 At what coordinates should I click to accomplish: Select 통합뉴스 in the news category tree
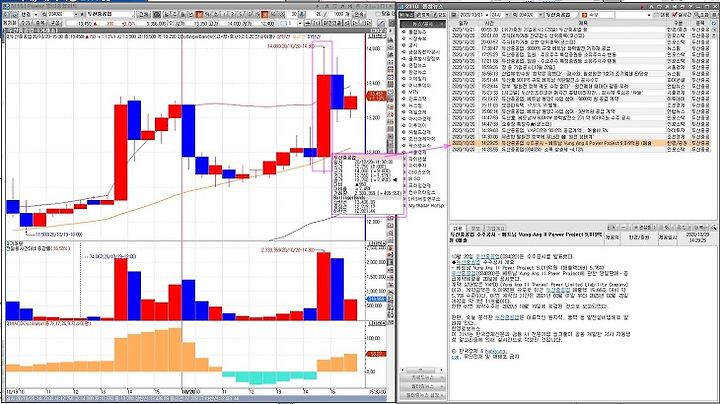click(x=417, y=32)
